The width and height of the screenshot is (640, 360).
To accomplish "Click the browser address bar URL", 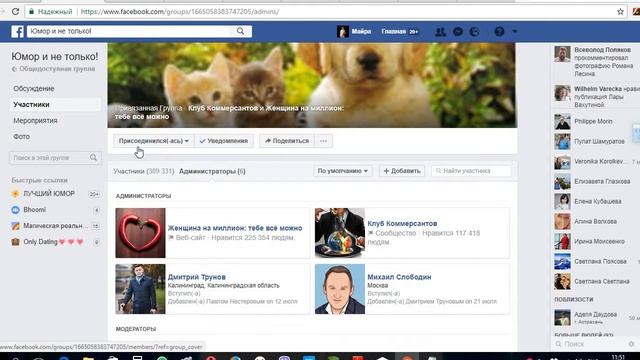I will coord(180,11).
